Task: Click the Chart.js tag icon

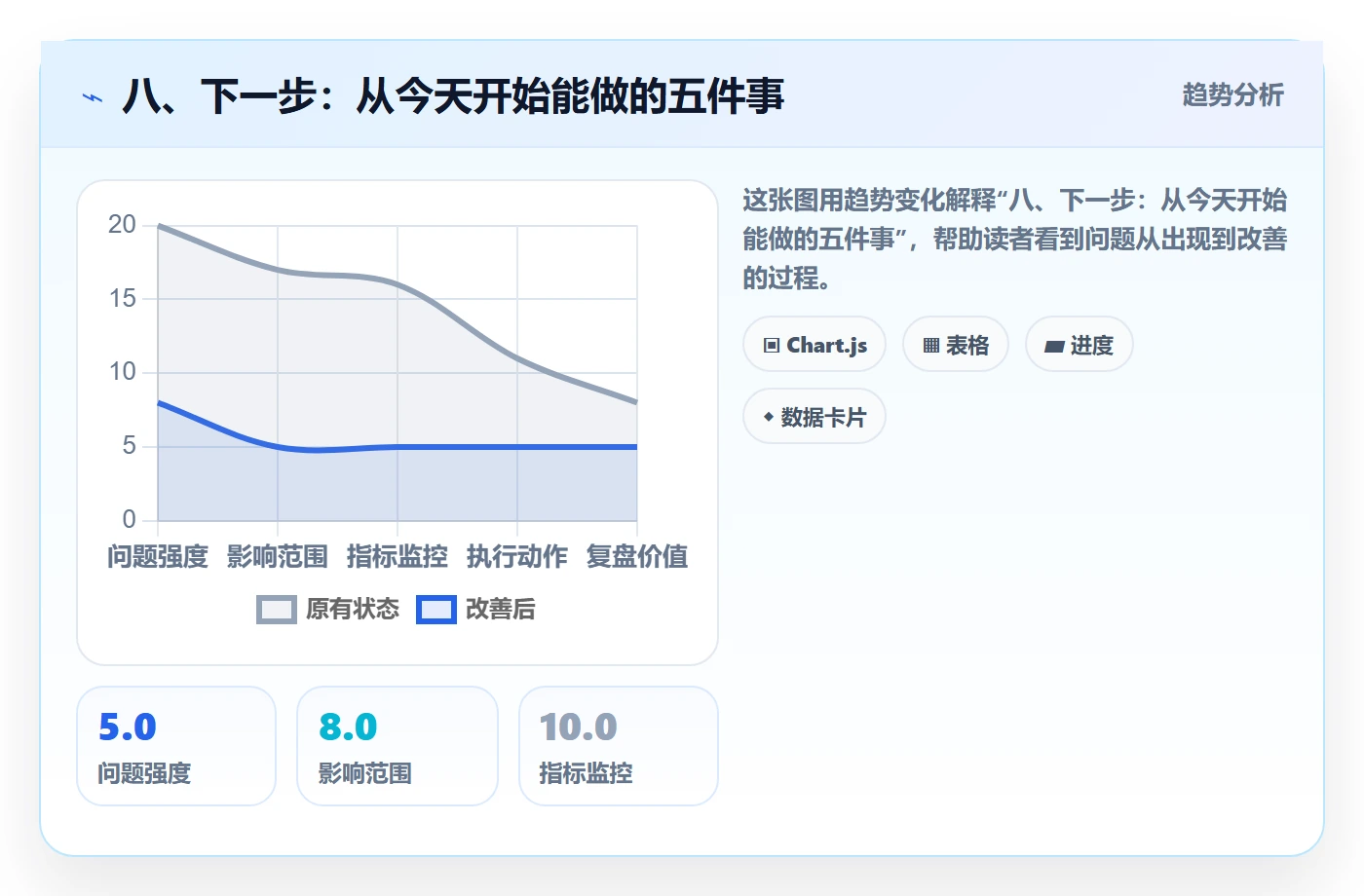Action: (x=772, y=346)
